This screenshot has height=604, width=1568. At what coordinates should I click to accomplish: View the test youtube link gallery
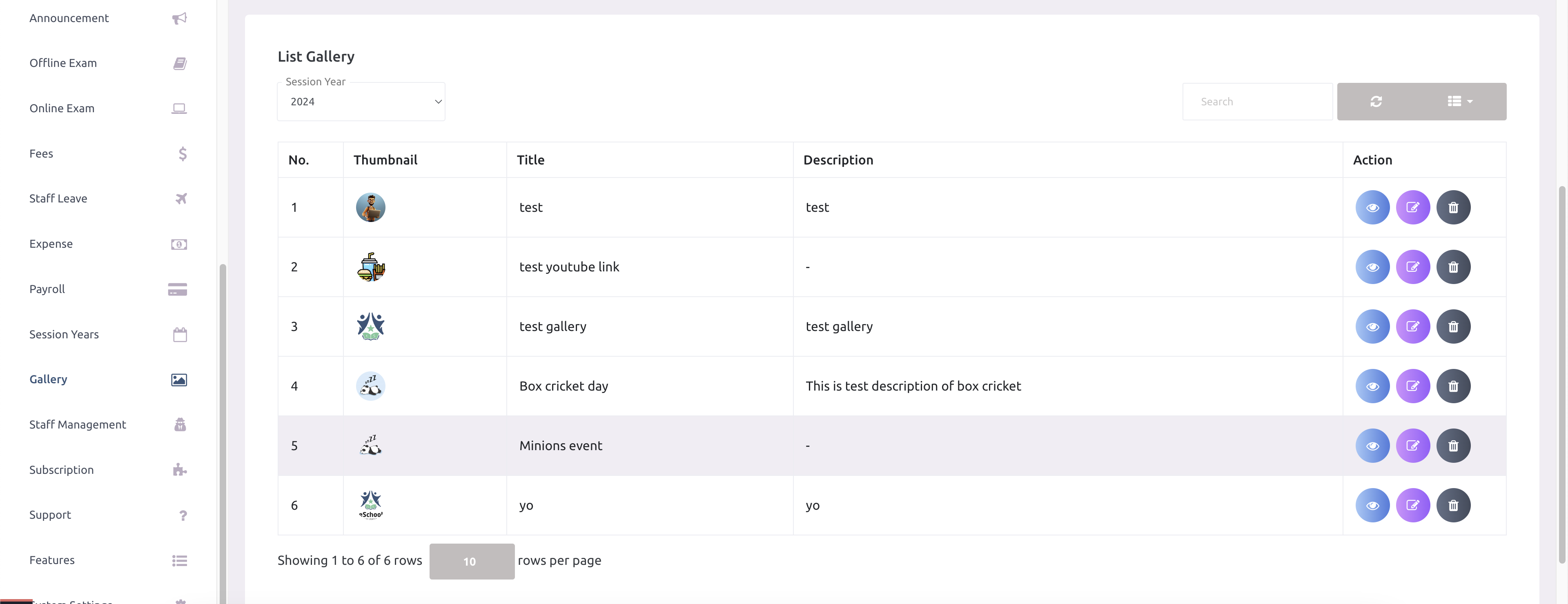click(1372, 267)
